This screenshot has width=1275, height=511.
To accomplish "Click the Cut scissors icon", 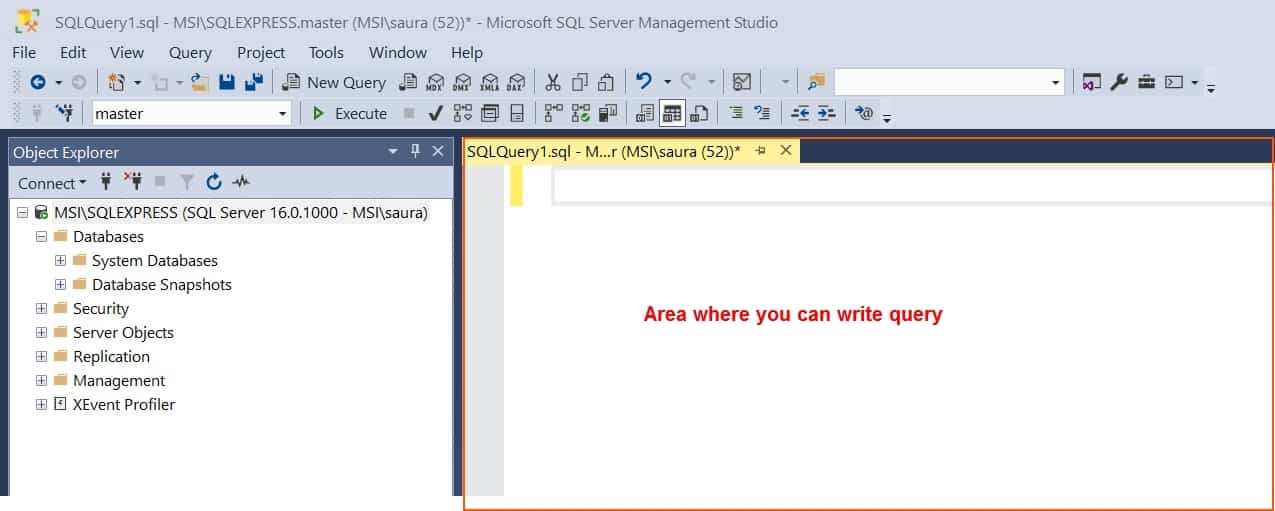I will point(553,82).
